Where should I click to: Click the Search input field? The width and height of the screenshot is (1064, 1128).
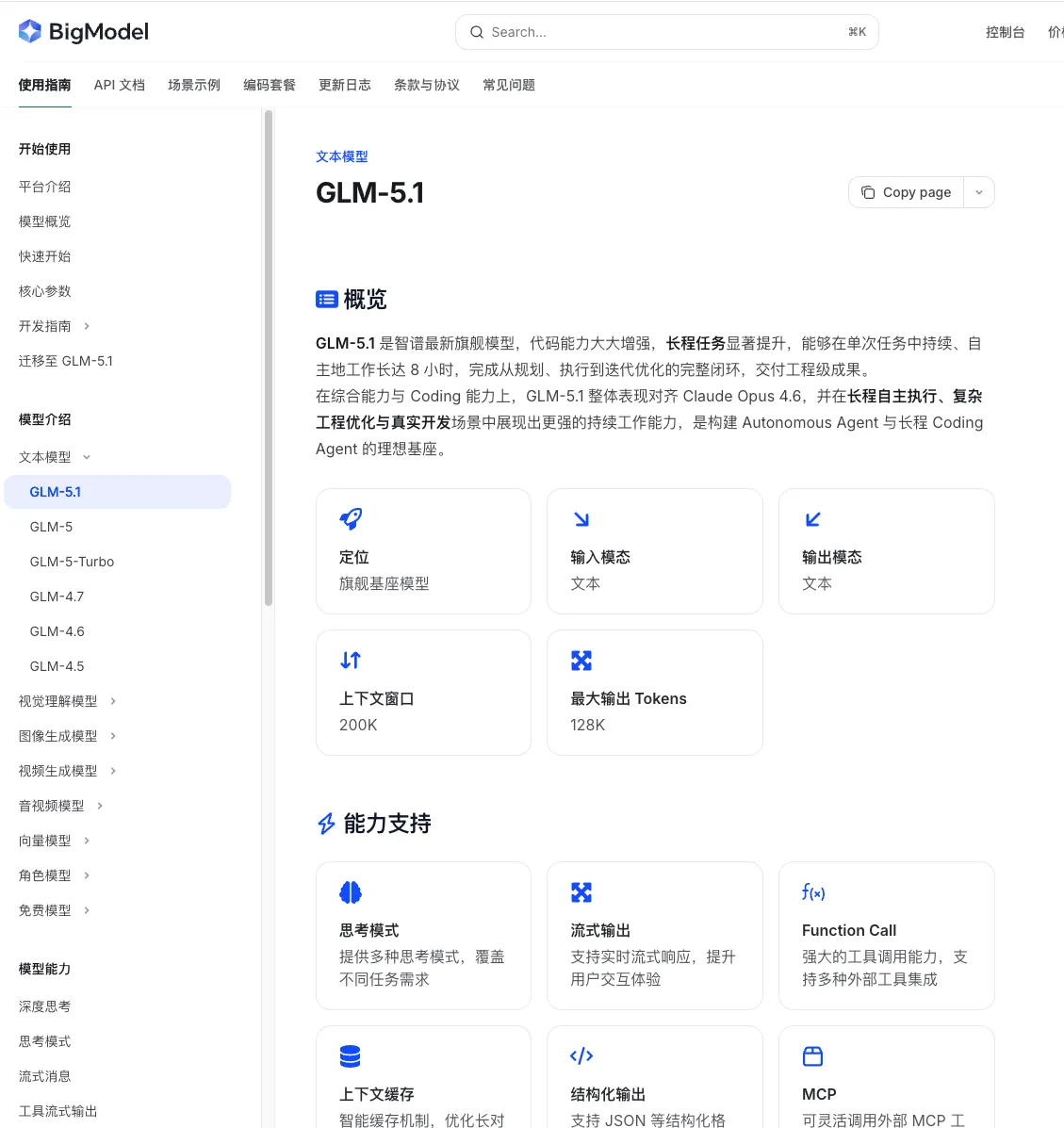[667, 32]
